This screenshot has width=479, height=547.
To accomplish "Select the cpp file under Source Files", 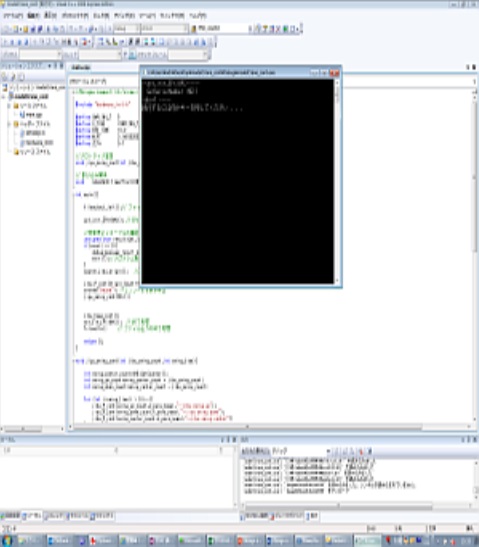I will [31, 115].
